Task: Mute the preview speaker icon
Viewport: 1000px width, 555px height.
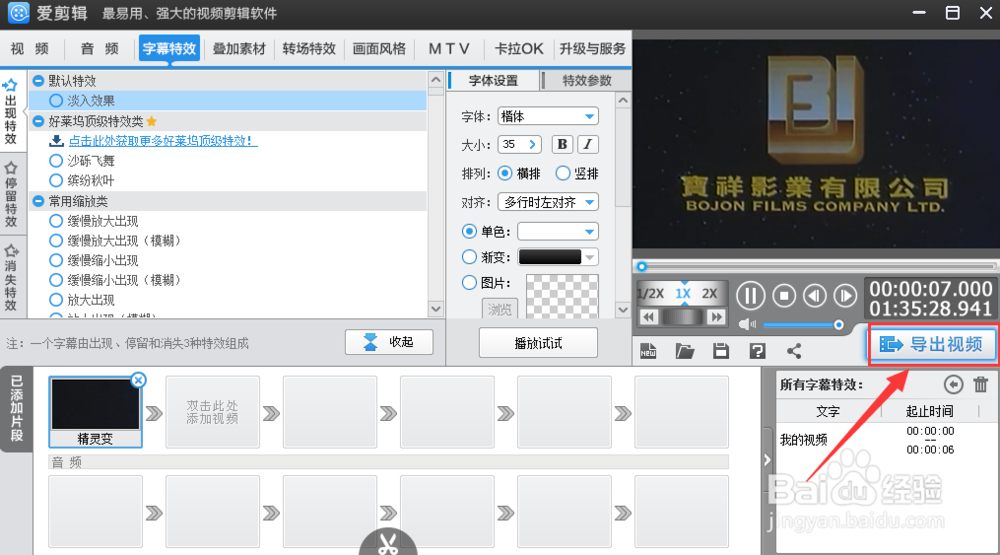Action: 747,325
